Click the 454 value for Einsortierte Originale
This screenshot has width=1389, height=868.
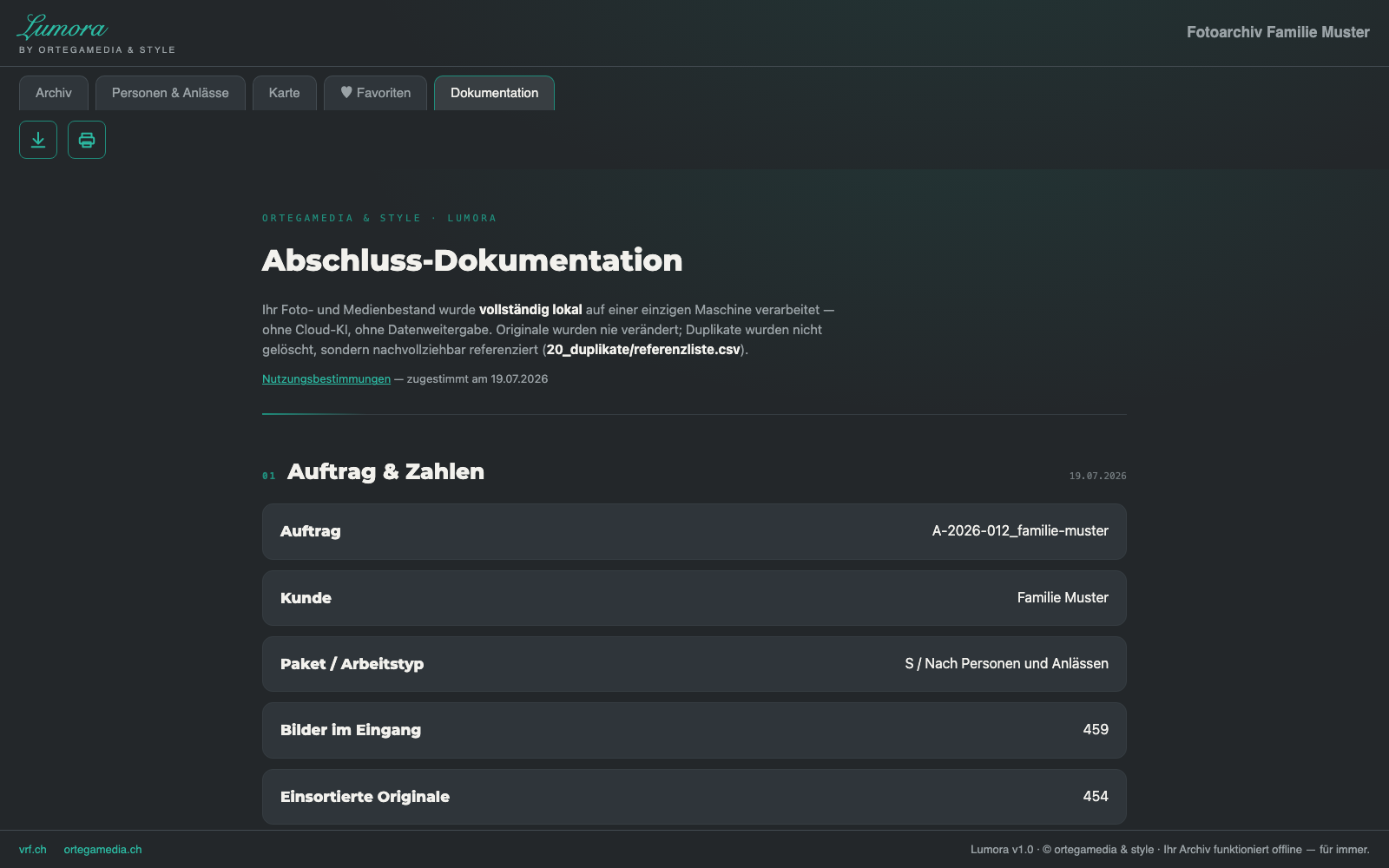pos(1096,797)
